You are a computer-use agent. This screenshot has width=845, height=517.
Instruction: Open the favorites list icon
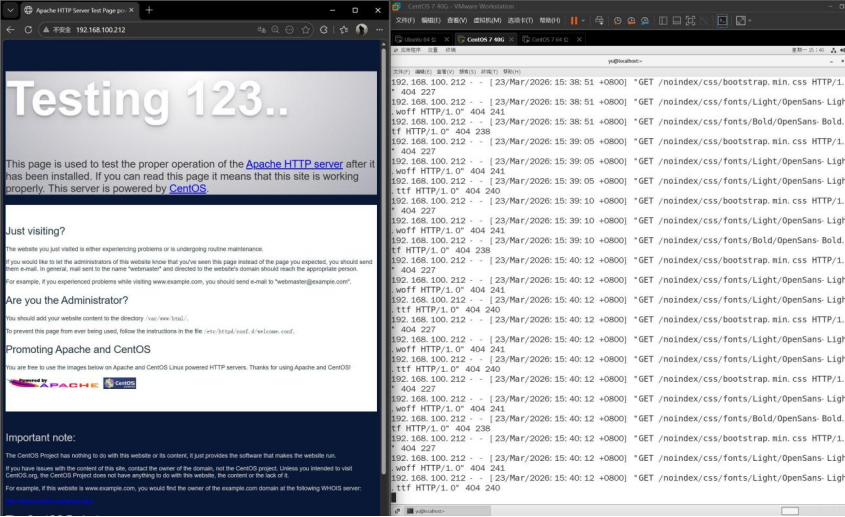click(x=343, y=30)
